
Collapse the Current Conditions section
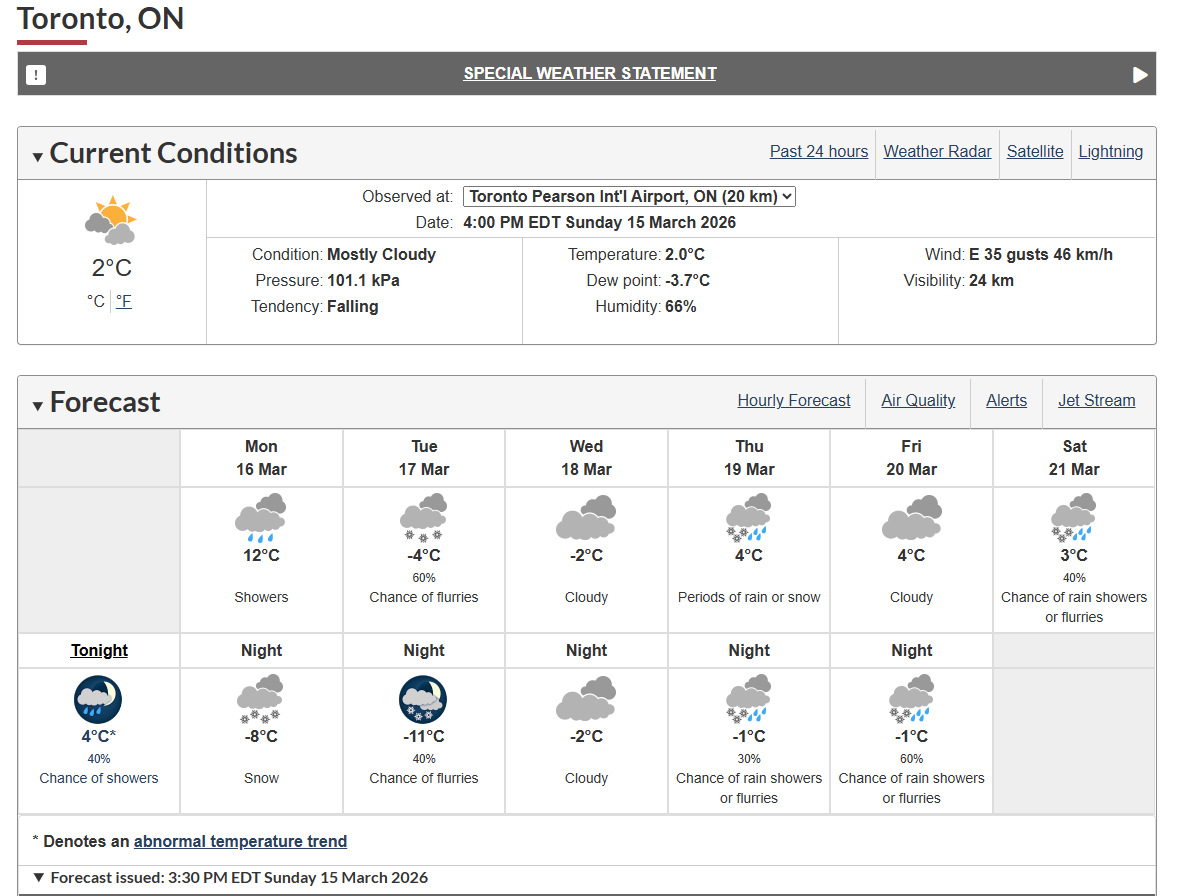(38, 156)
